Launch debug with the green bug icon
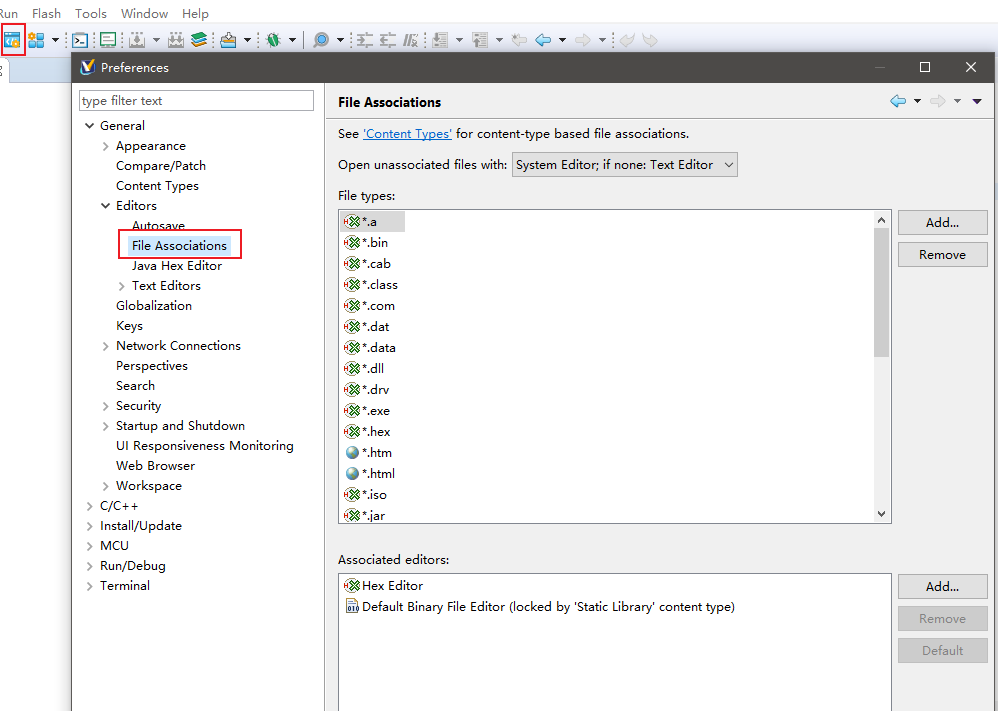998x711 pixels. (x=274, y=40)
